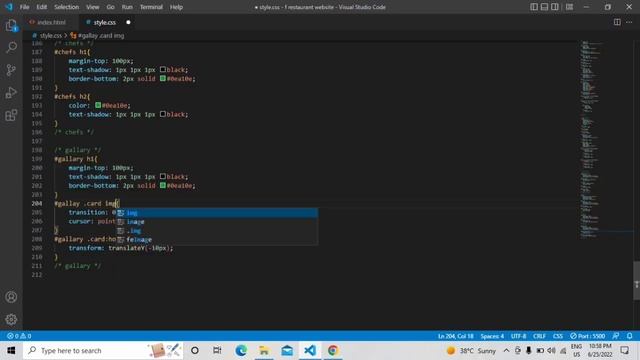Open the Cortana circle on taskbar
640x360 pixels.
tap(195, 350)
